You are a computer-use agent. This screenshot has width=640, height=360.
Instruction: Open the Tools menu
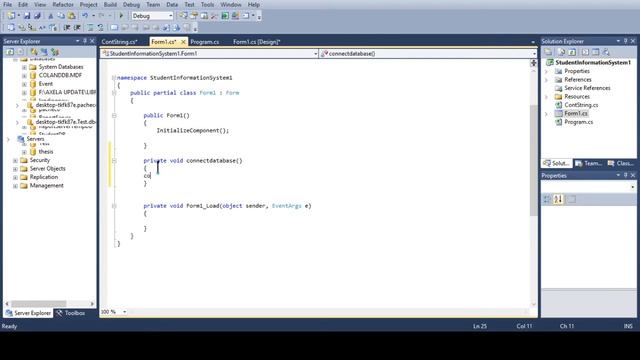(207, 4)
